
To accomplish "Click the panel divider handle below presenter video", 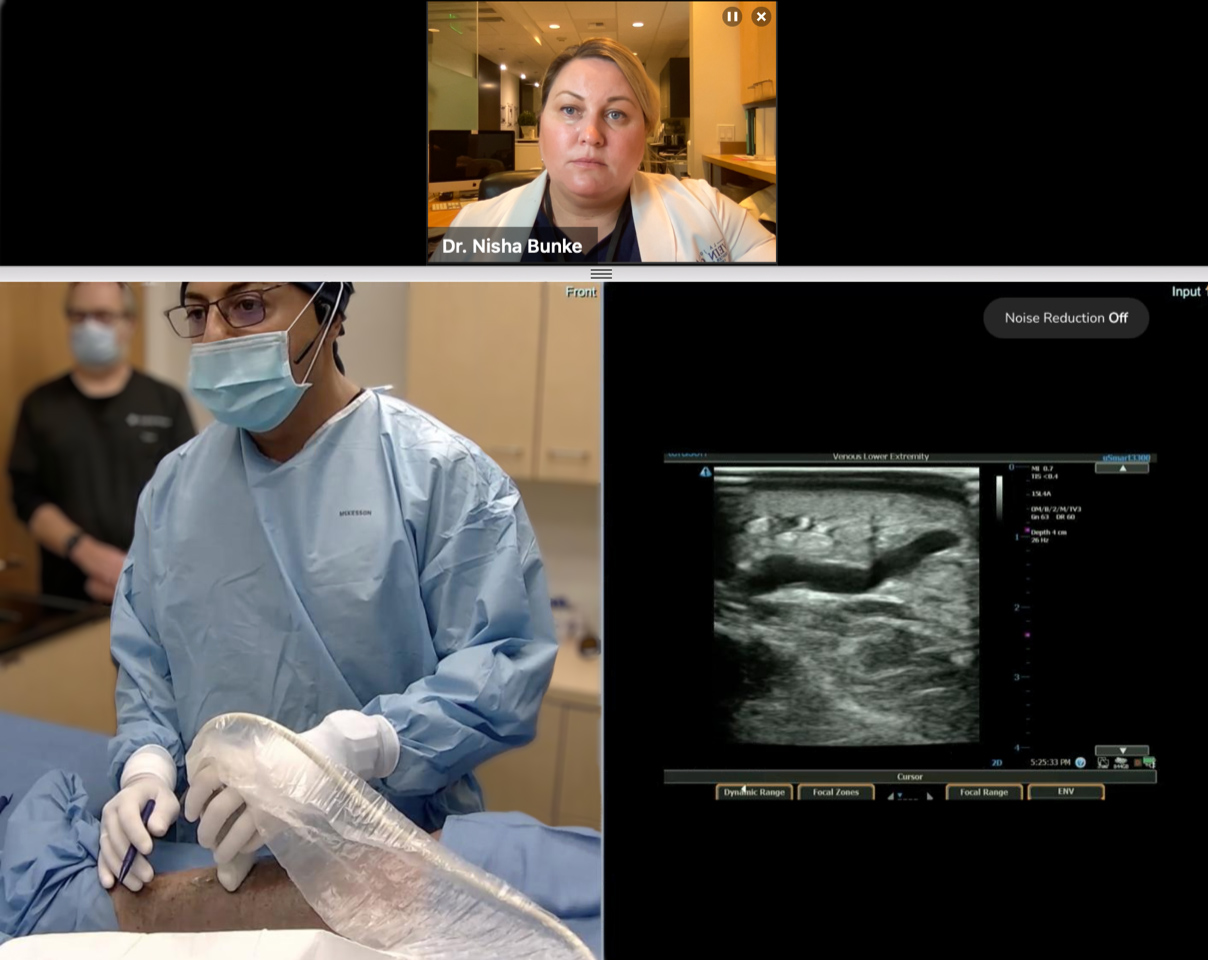I will [601, 273].
